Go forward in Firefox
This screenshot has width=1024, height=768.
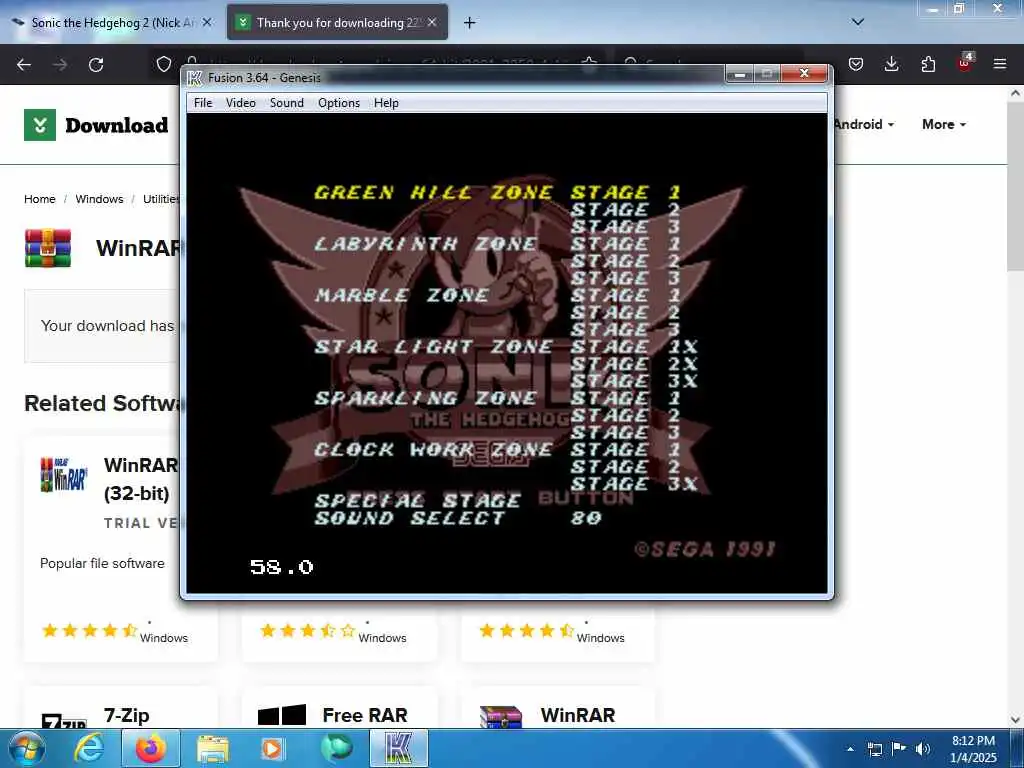[x=60, y=64]
